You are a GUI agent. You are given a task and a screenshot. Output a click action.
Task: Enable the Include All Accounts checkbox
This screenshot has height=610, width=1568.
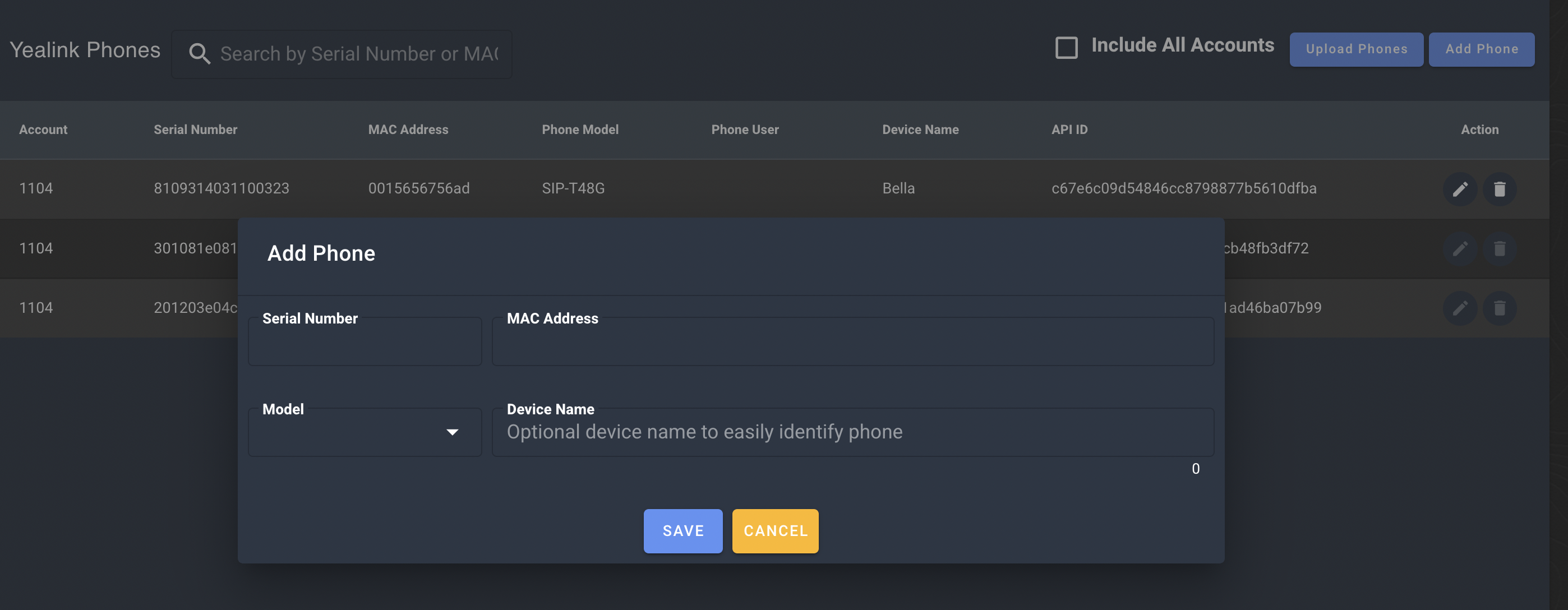pos(1067,48)
